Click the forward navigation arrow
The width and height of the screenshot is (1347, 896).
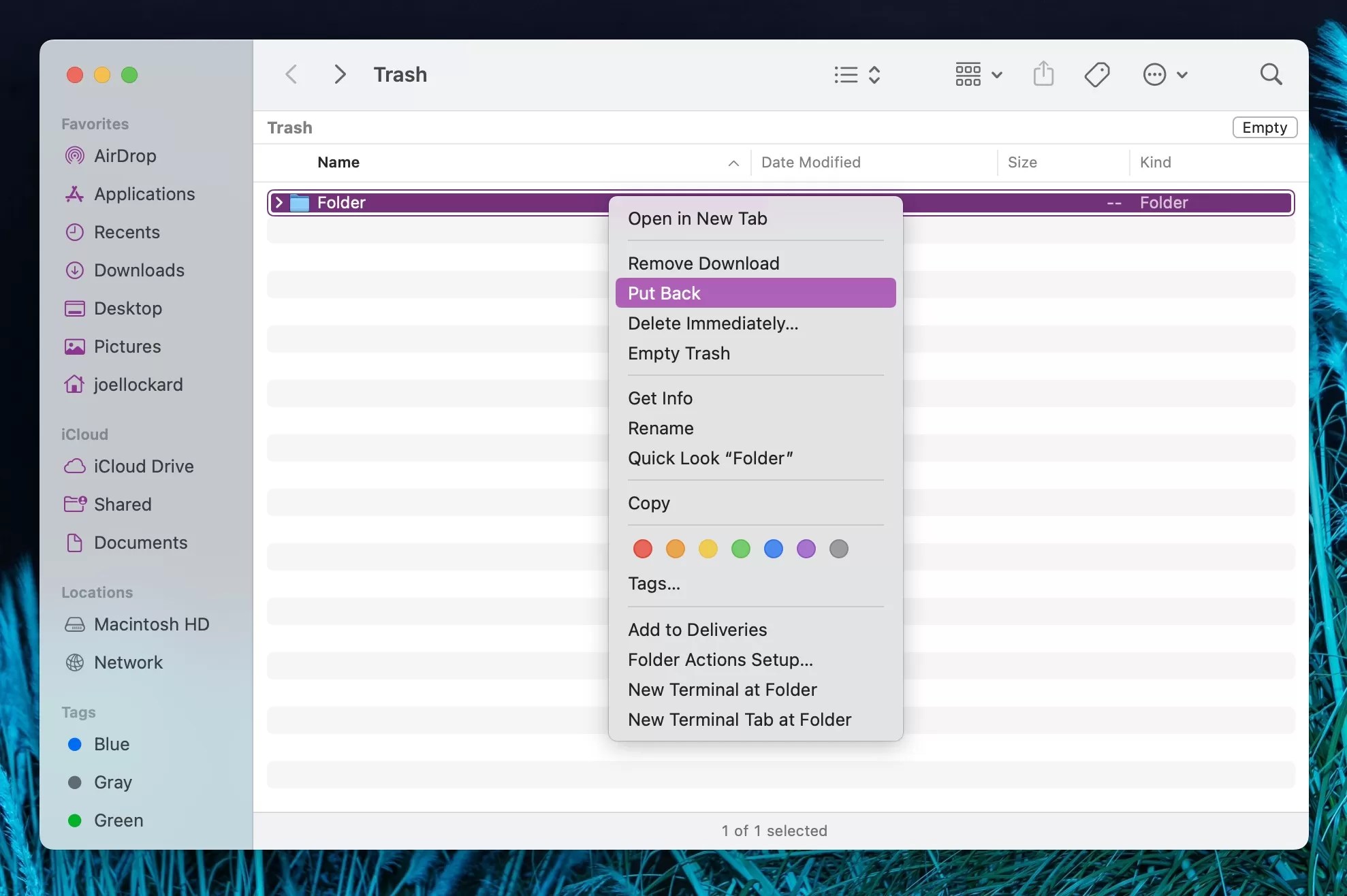coord(339,74)
